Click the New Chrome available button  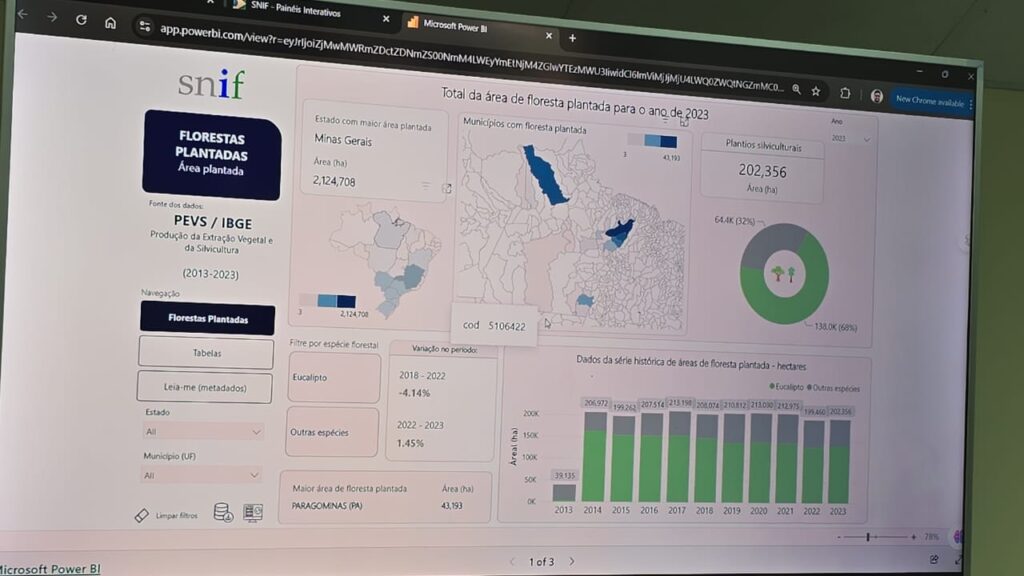pos(929,101)
